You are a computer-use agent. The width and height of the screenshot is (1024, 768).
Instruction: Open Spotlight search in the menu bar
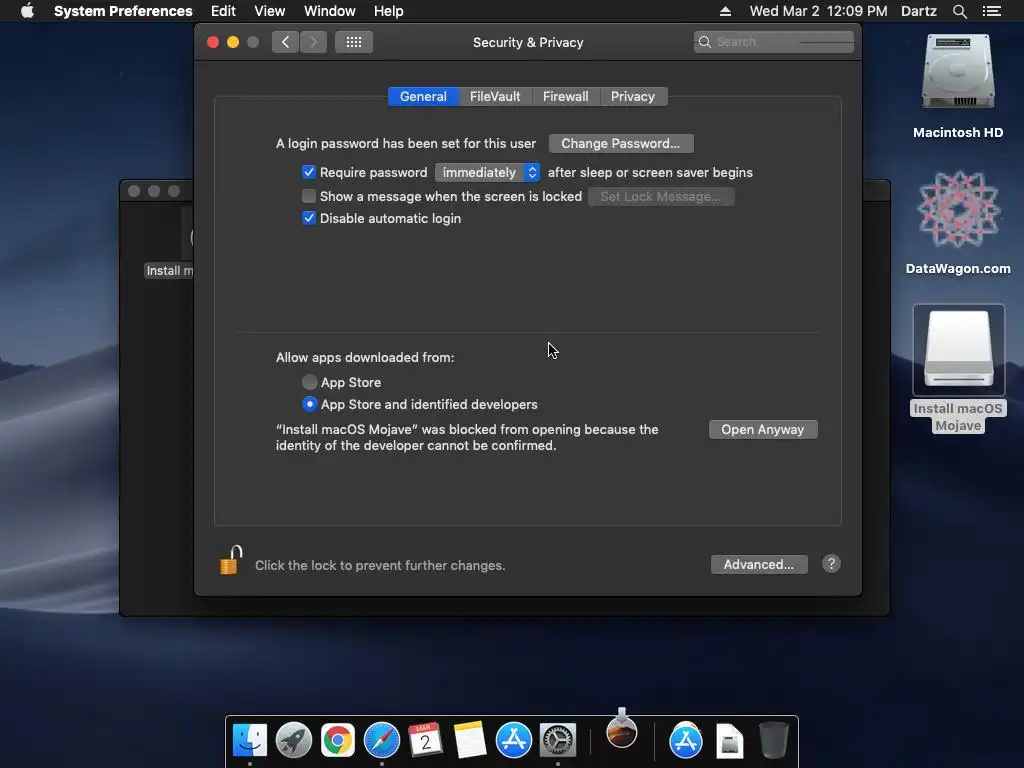click(x=959, y=11)
